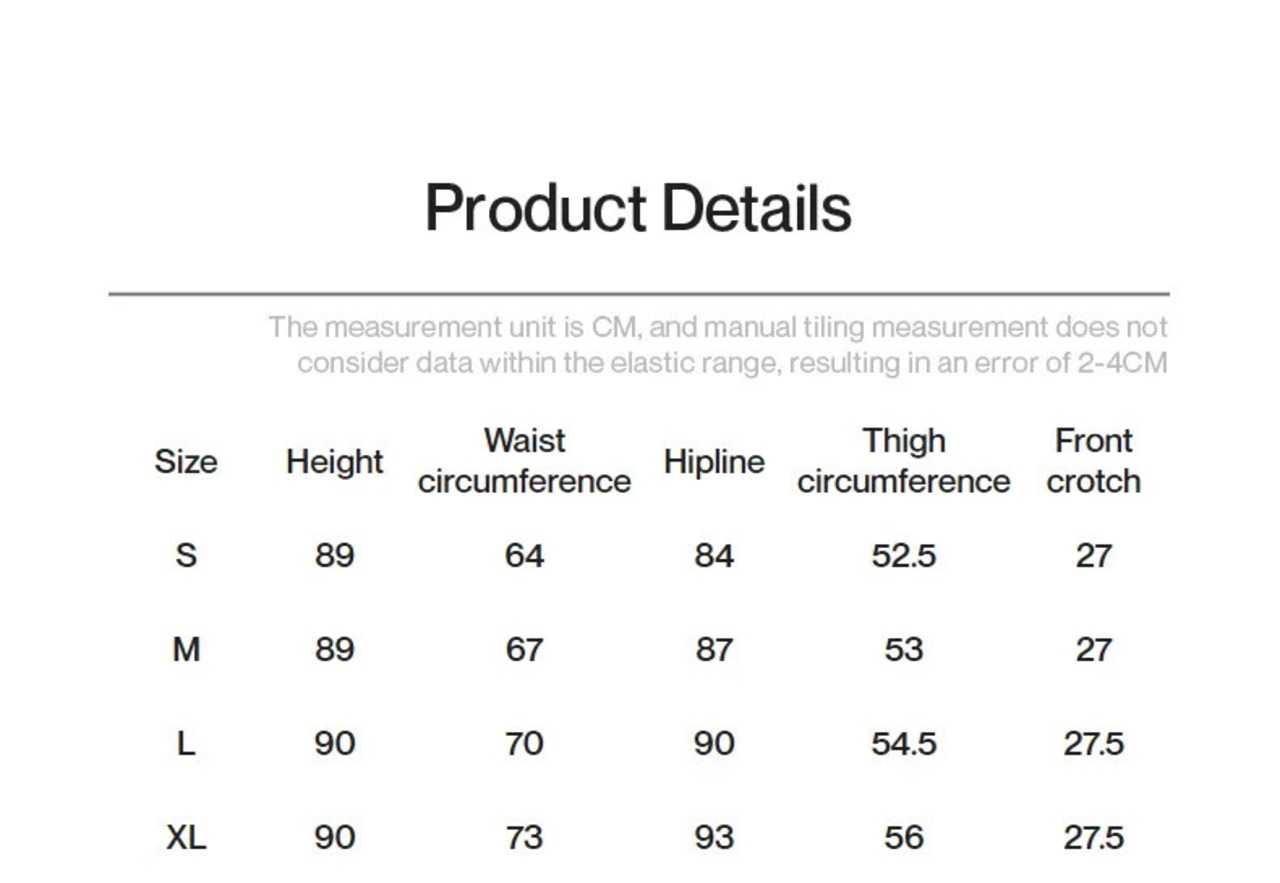This screenshot has width=1280, height=883.
Task: Click waist value 64 for size S
Action: (x=524, y=555)
